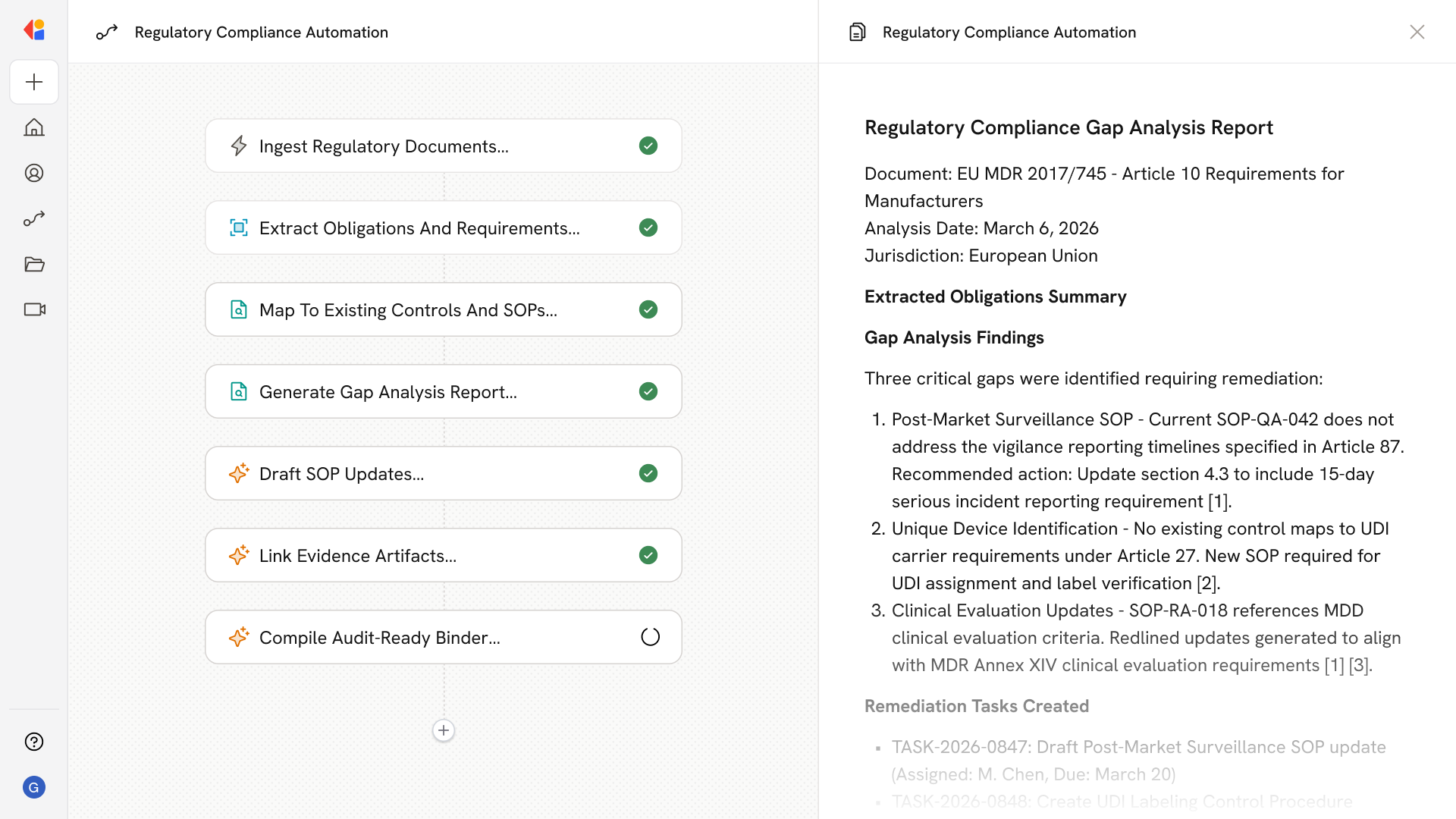
Task: Add a new step with the bottom plus circle
Action: tap(444, 730)
